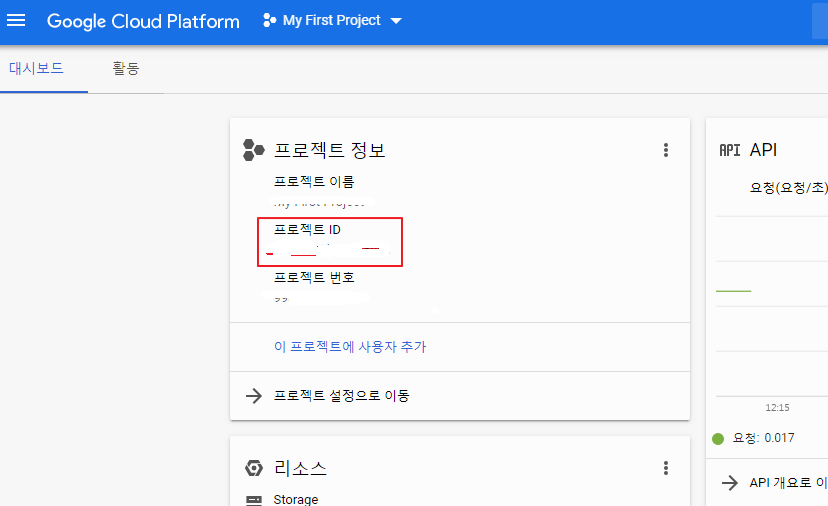Click the Google Cloud Platform logo
Viewport: 828px width, 506px height.
tap(143, 21)
